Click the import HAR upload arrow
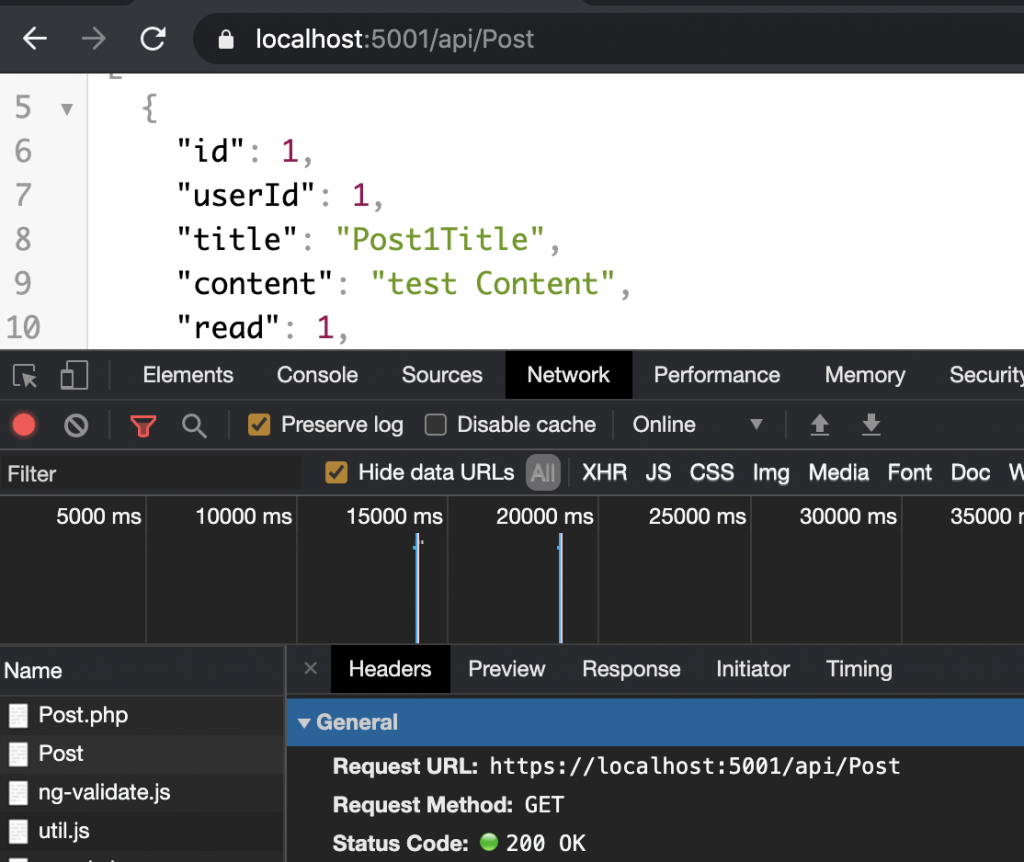 coord(820,425)
